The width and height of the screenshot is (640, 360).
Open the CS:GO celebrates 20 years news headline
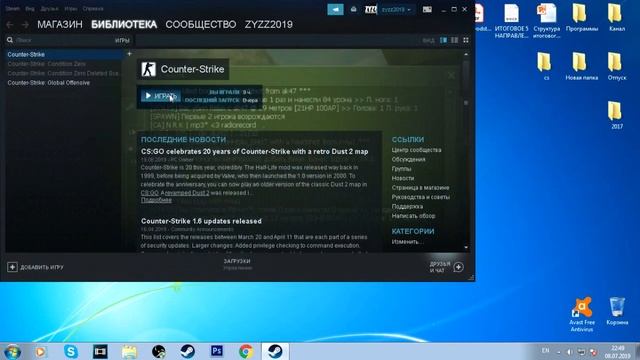coord(254,151)
